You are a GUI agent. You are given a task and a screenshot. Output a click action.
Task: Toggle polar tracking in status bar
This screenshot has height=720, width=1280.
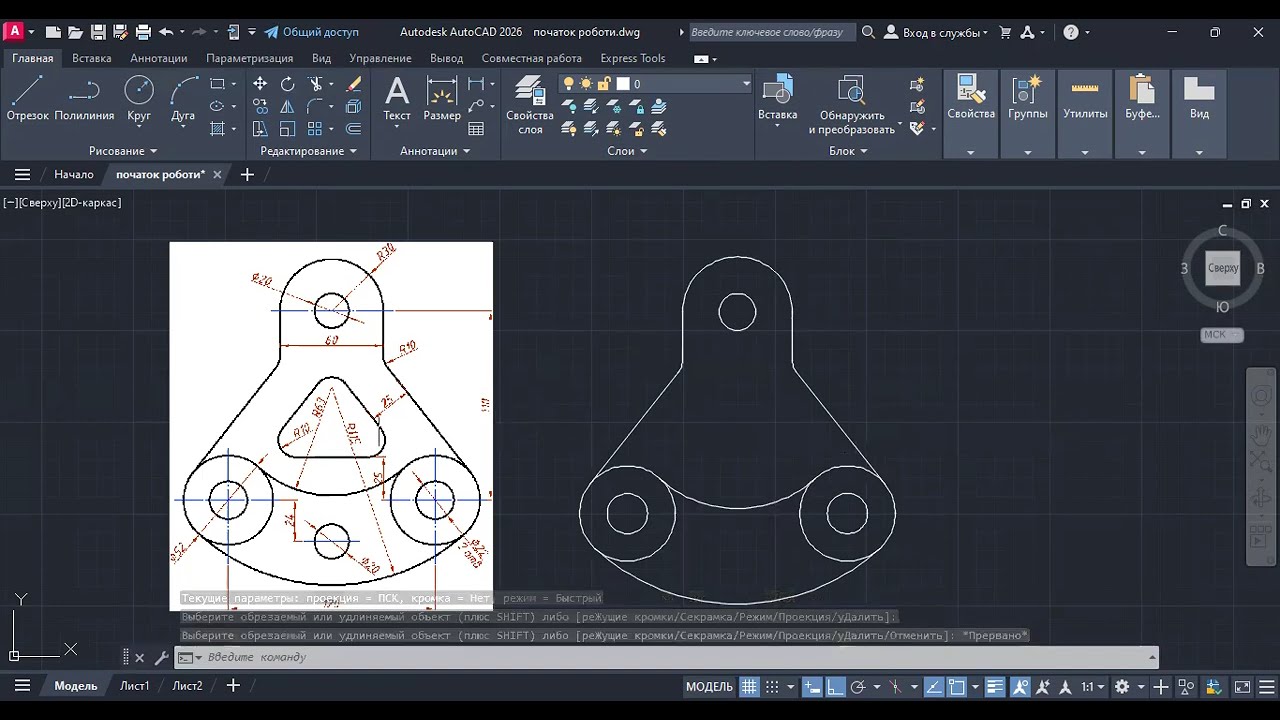pyautogui.click(x=858, y=687)
